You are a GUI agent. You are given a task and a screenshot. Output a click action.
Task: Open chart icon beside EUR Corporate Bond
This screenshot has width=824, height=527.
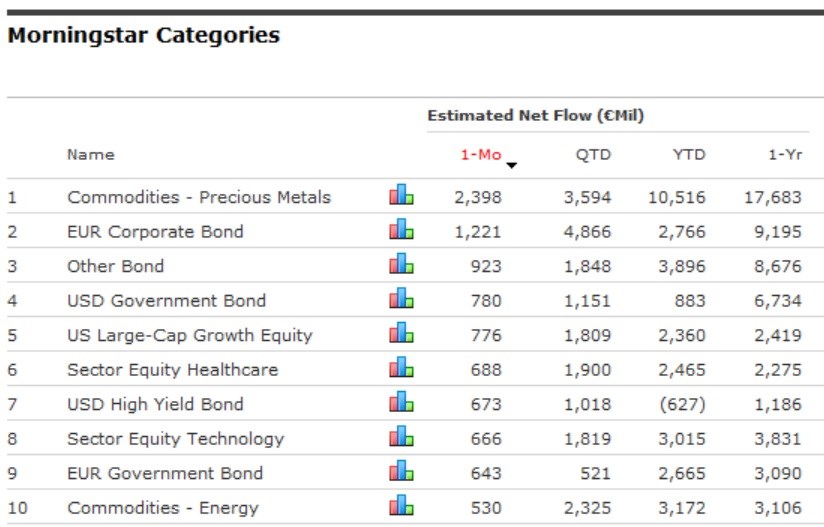pyautogui.click(x=401, y=231)
